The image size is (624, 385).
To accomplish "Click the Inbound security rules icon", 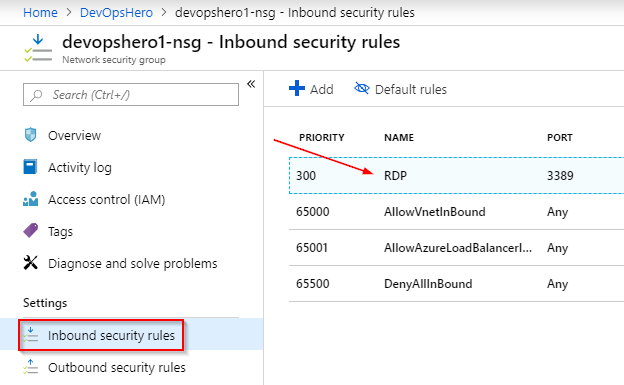I will click(31, 335).
